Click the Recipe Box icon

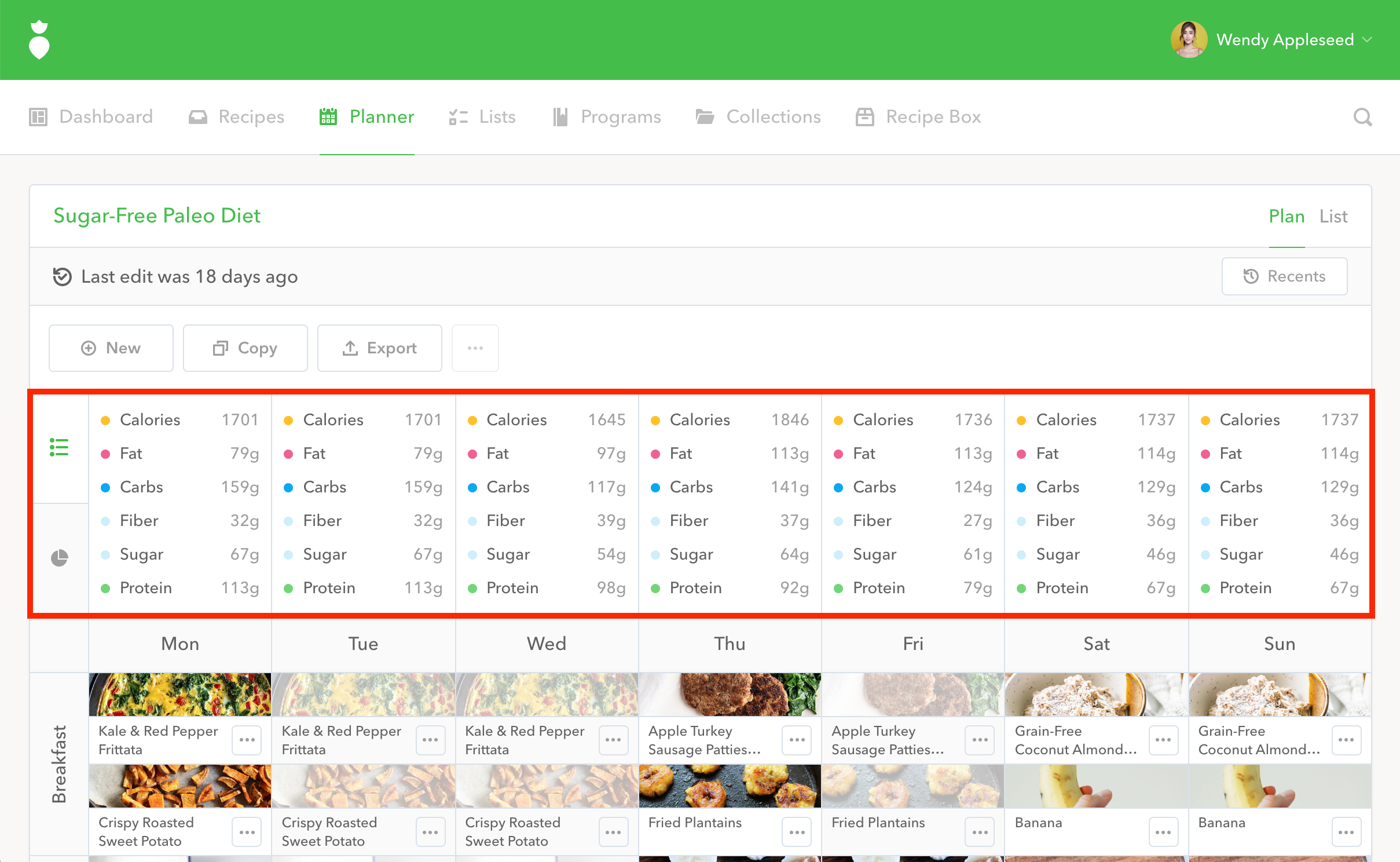point(864,116)
